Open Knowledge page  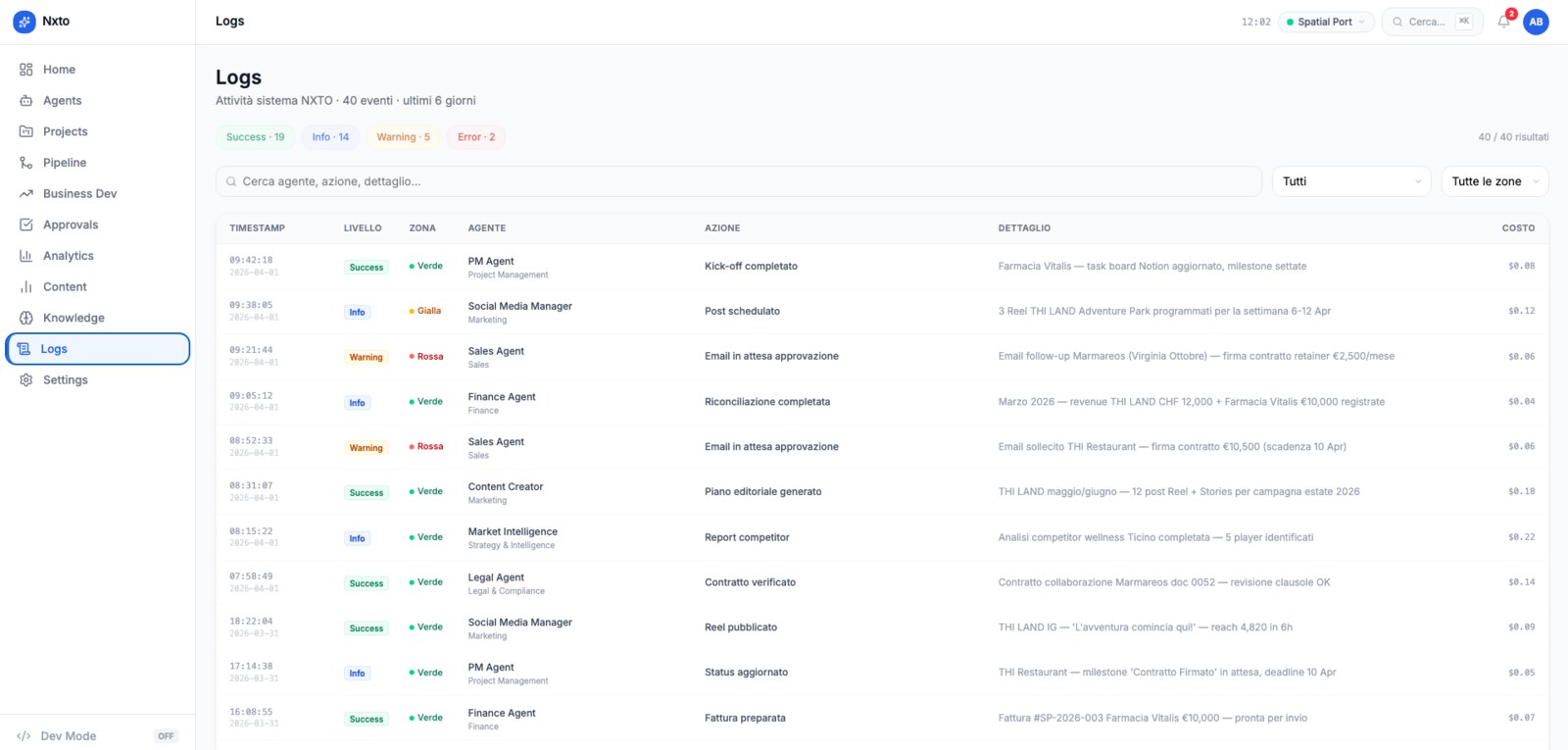pyautogui.click(x=98, y=318)
